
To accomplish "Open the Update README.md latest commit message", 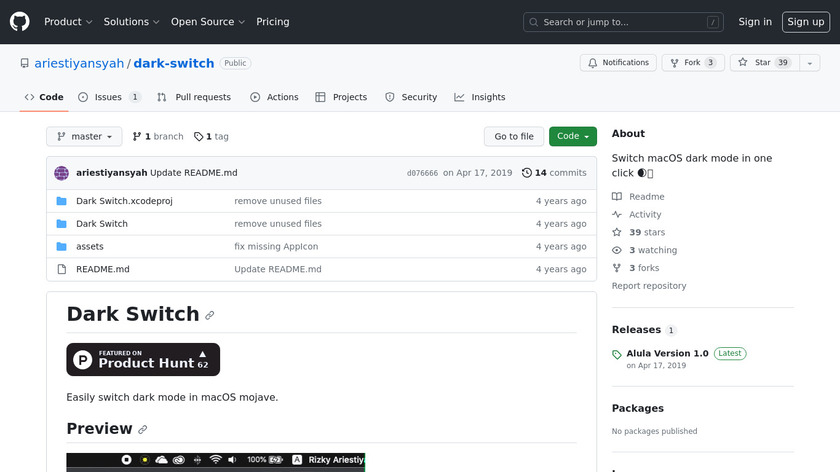I will click(193, 173).
